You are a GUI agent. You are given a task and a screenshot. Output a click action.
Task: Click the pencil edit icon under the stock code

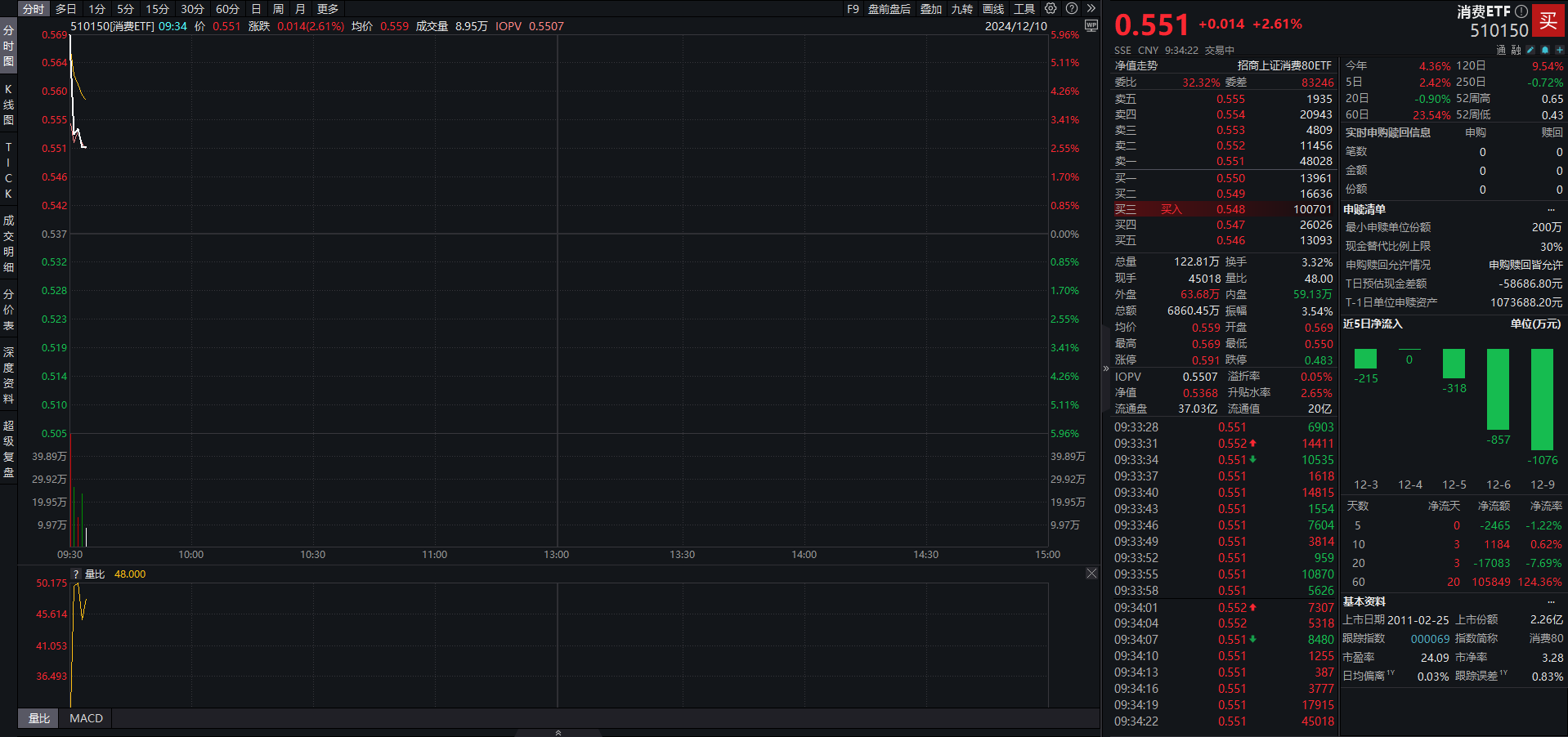pos(1530,50)
